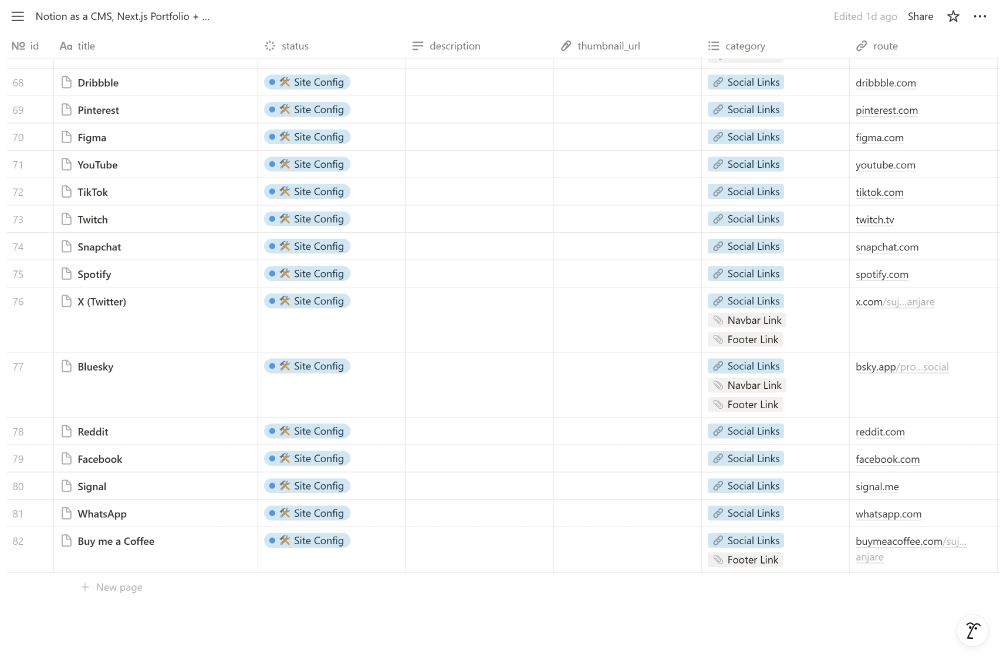Screen dimensions: 1000x658
Task: Click the Navbar Link tag in X (Twitter) row
Action: pos(746,321)
